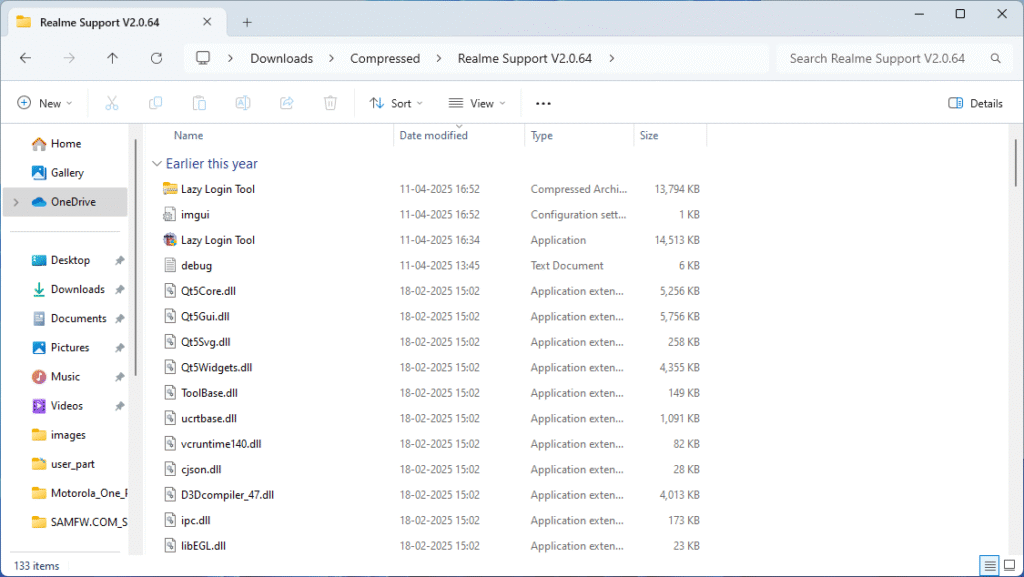Screen dimensions: 1024x577
Task: Sort by Size column header
Action: [x=649, y=136]
